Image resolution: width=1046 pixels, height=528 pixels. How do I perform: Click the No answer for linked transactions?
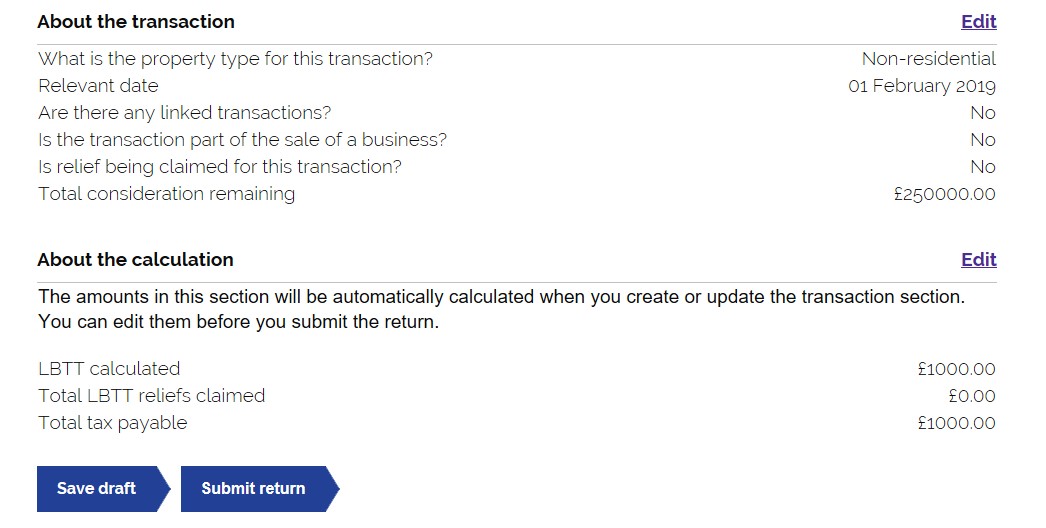[x=983, y=113]
